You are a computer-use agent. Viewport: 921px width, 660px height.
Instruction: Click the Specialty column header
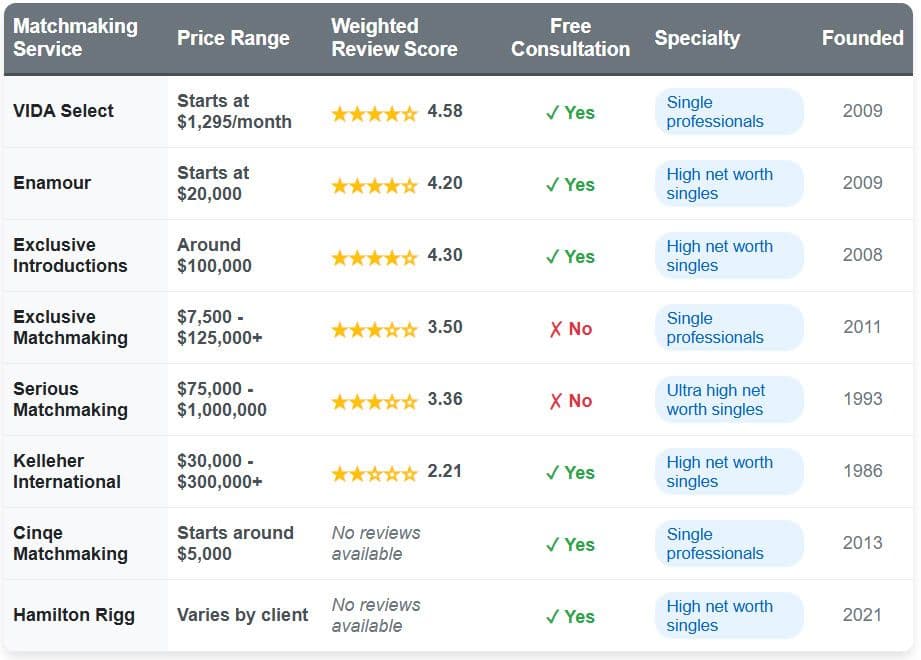(x=697, y=38)
